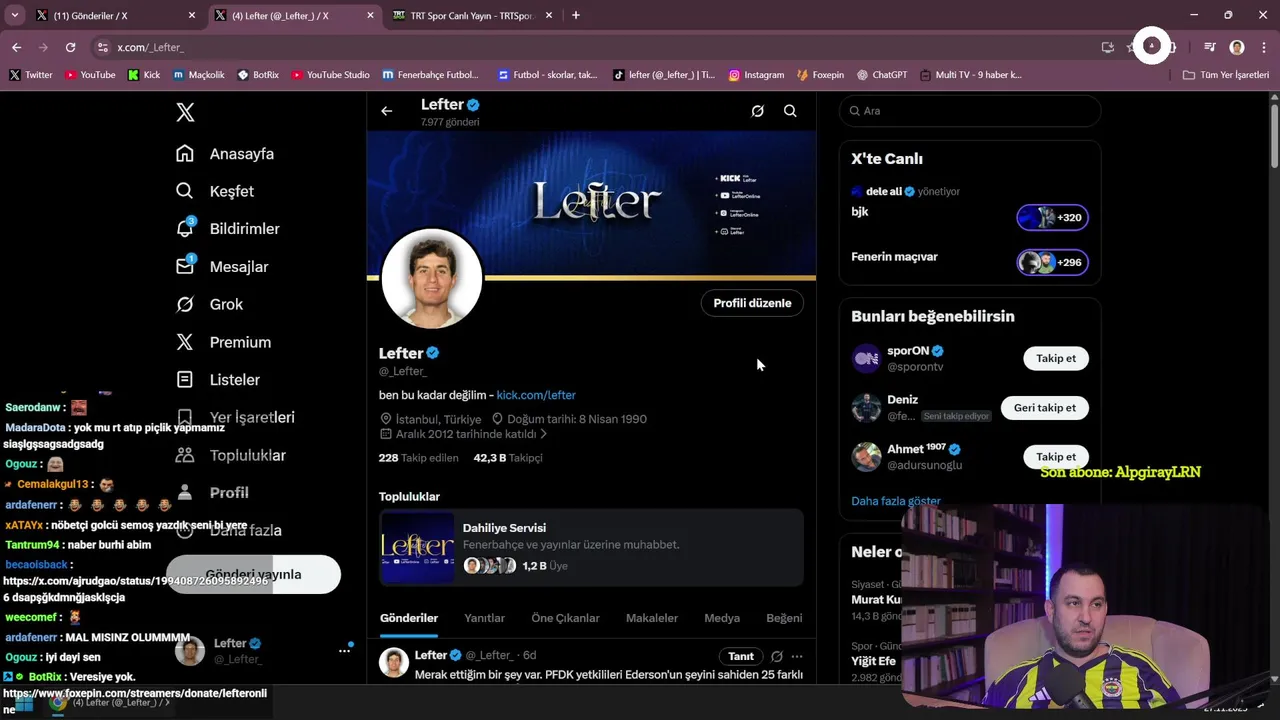1280x720 pixels.
Task: Open Chrome profile avatar icon
Action: [1237, 47]
